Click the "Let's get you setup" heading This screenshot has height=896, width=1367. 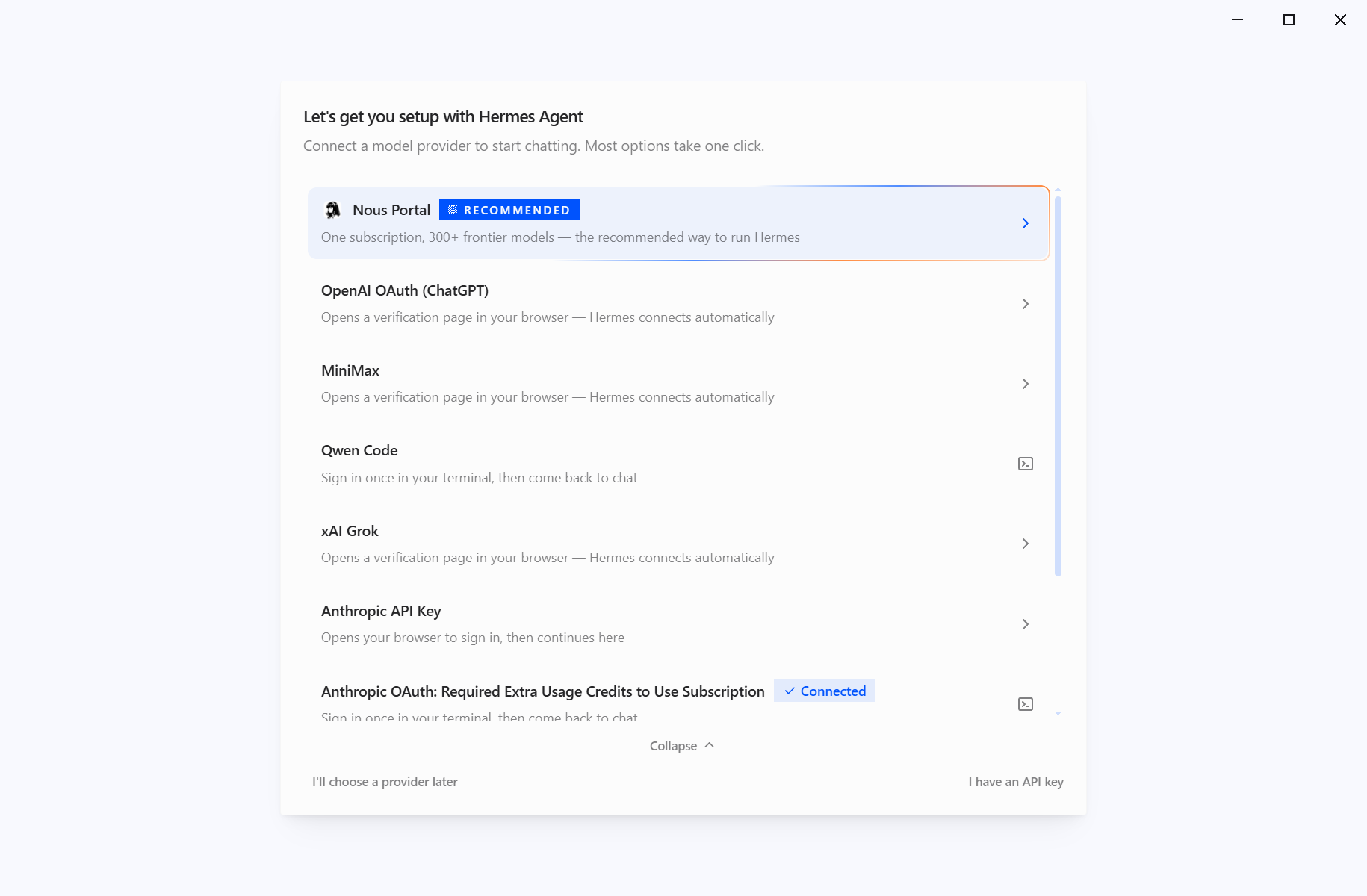(443, 116)
